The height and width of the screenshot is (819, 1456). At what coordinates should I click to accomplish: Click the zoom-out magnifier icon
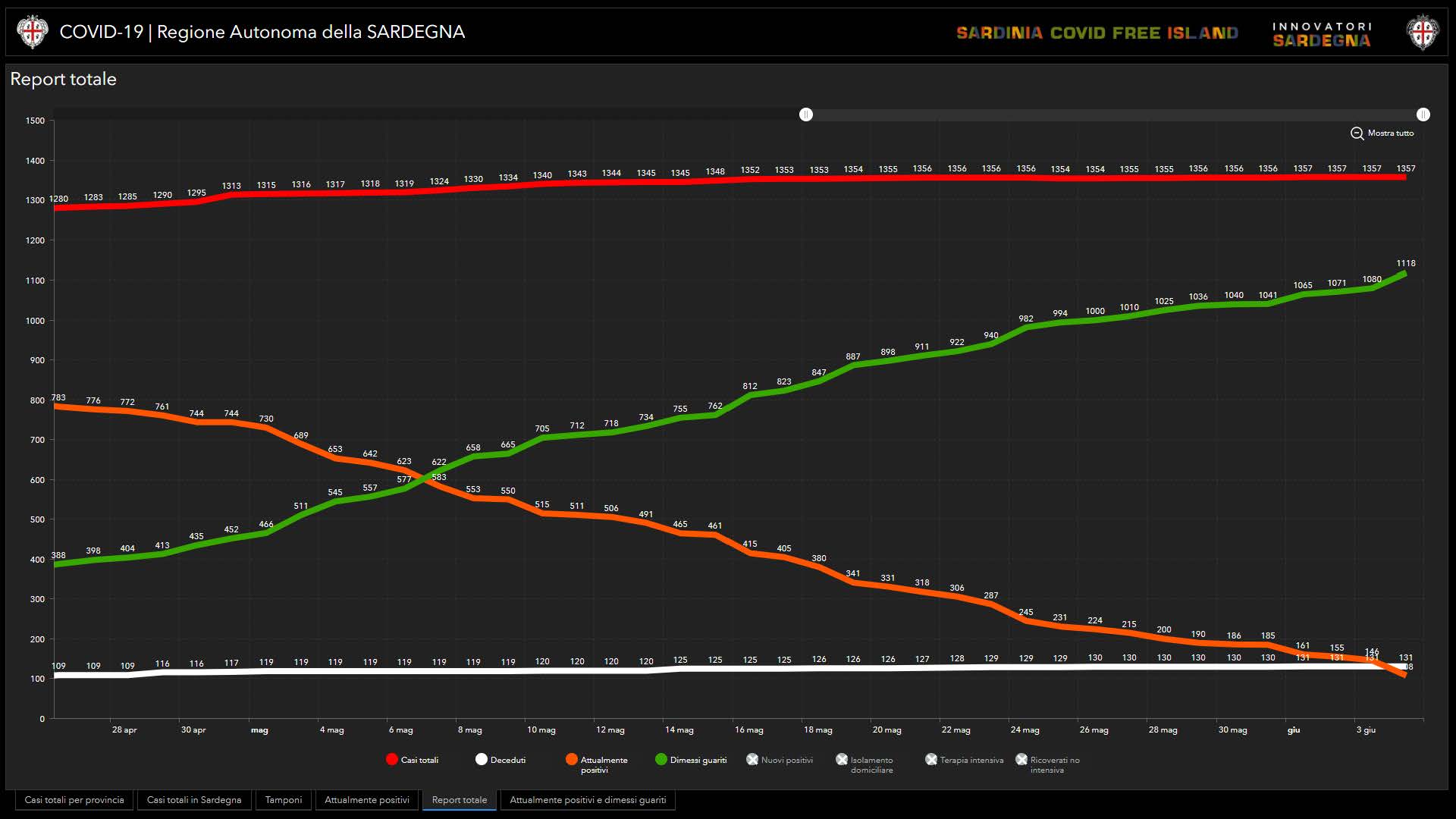tap(1357, 133)
